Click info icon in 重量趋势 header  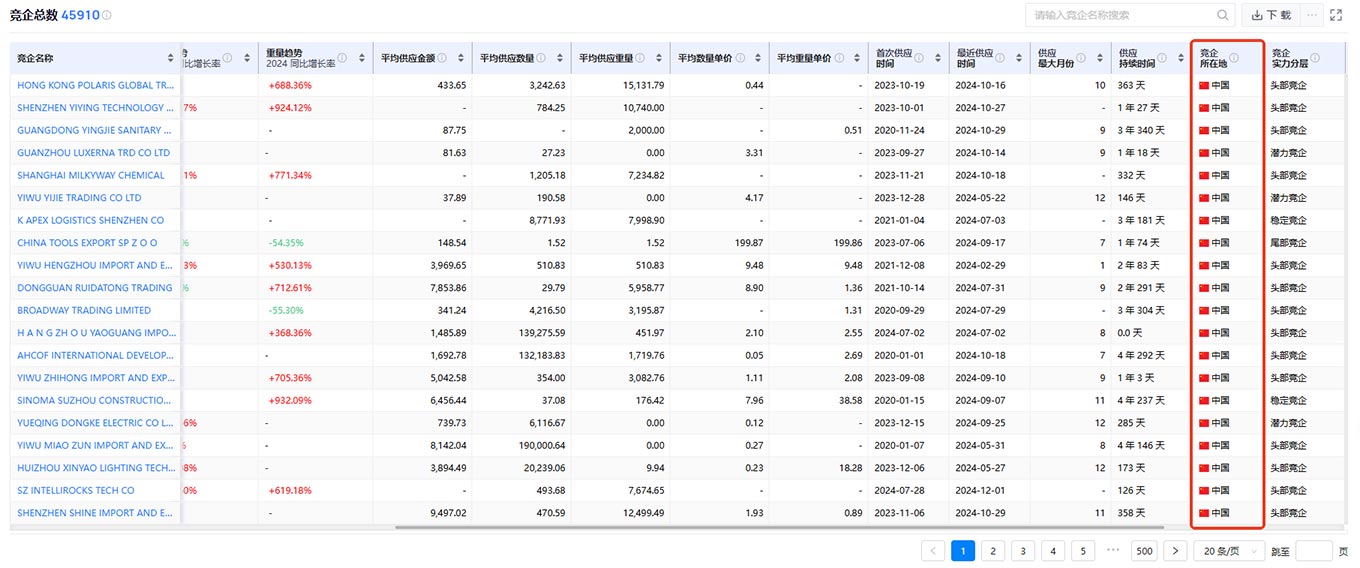342,58
